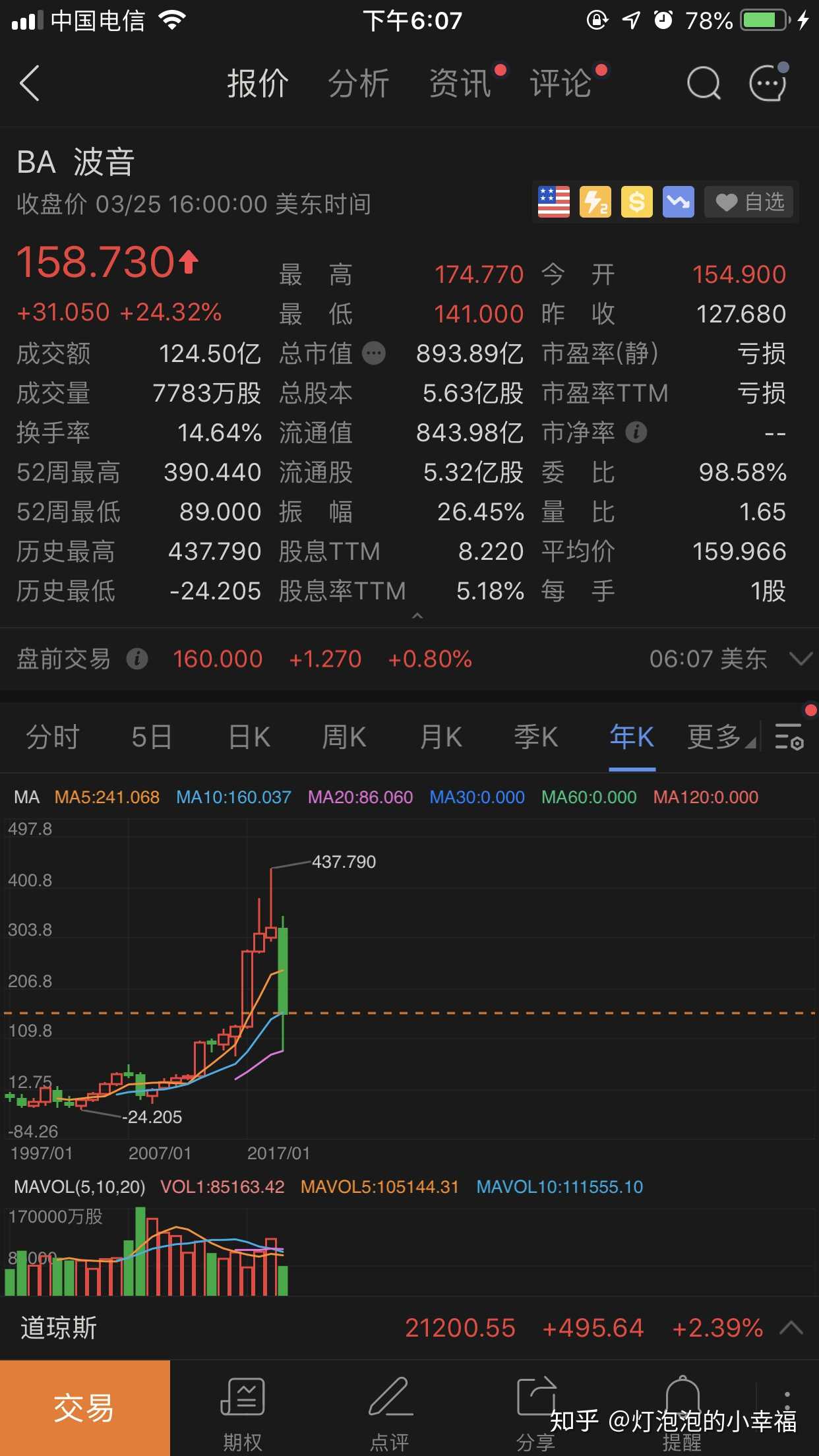
Task: Switch to the 5日 chart tab
Action: click(152, 737)
